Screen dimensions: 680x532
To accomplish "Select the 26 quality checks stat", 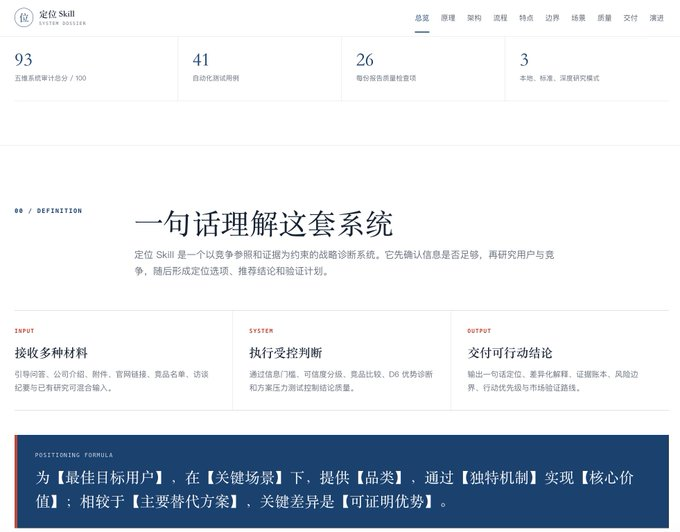I will point(423,69).
